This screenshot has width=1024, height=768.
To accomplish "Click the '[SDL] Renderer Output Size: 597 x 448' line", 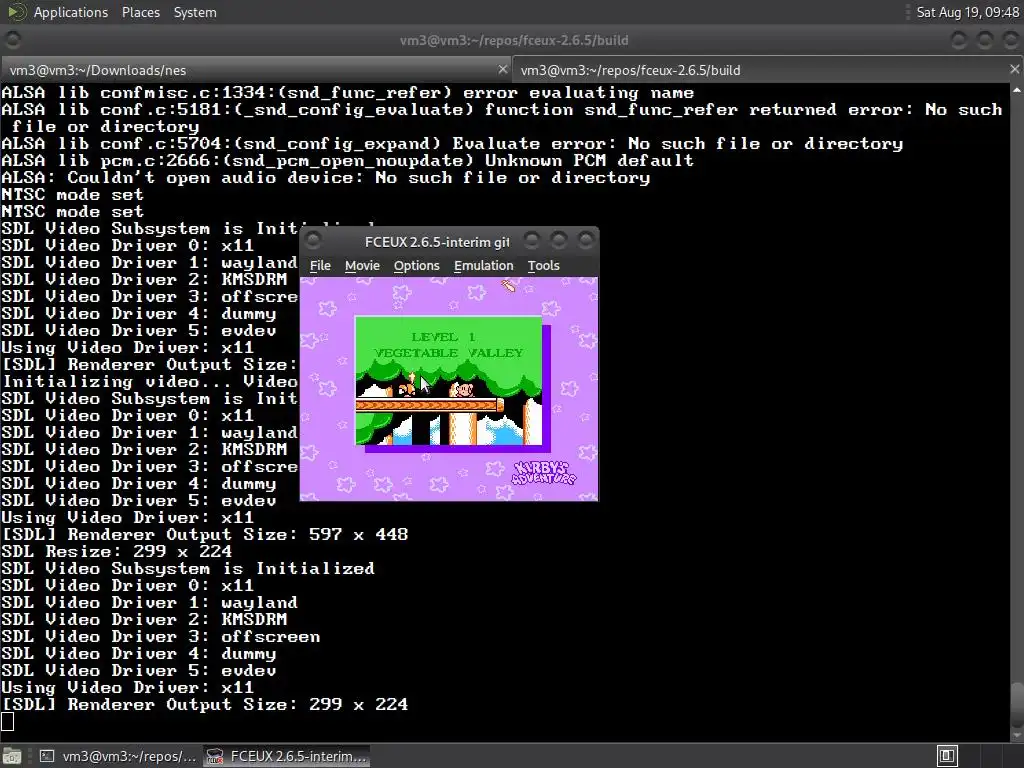I will point(204,534).
